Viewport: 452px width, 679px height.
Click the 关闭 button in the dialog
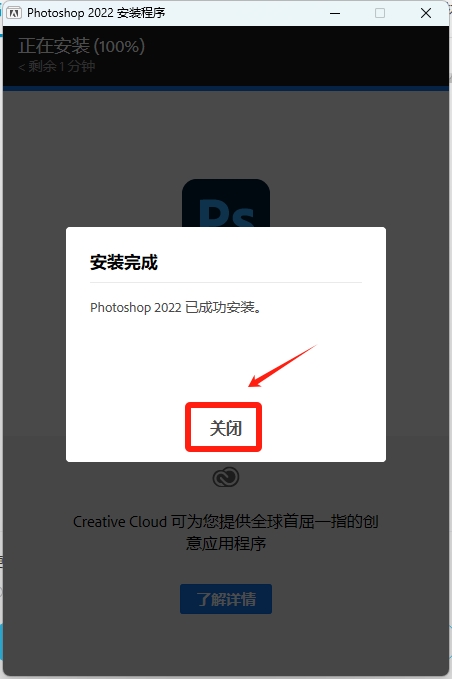click(x=223, y=427)
